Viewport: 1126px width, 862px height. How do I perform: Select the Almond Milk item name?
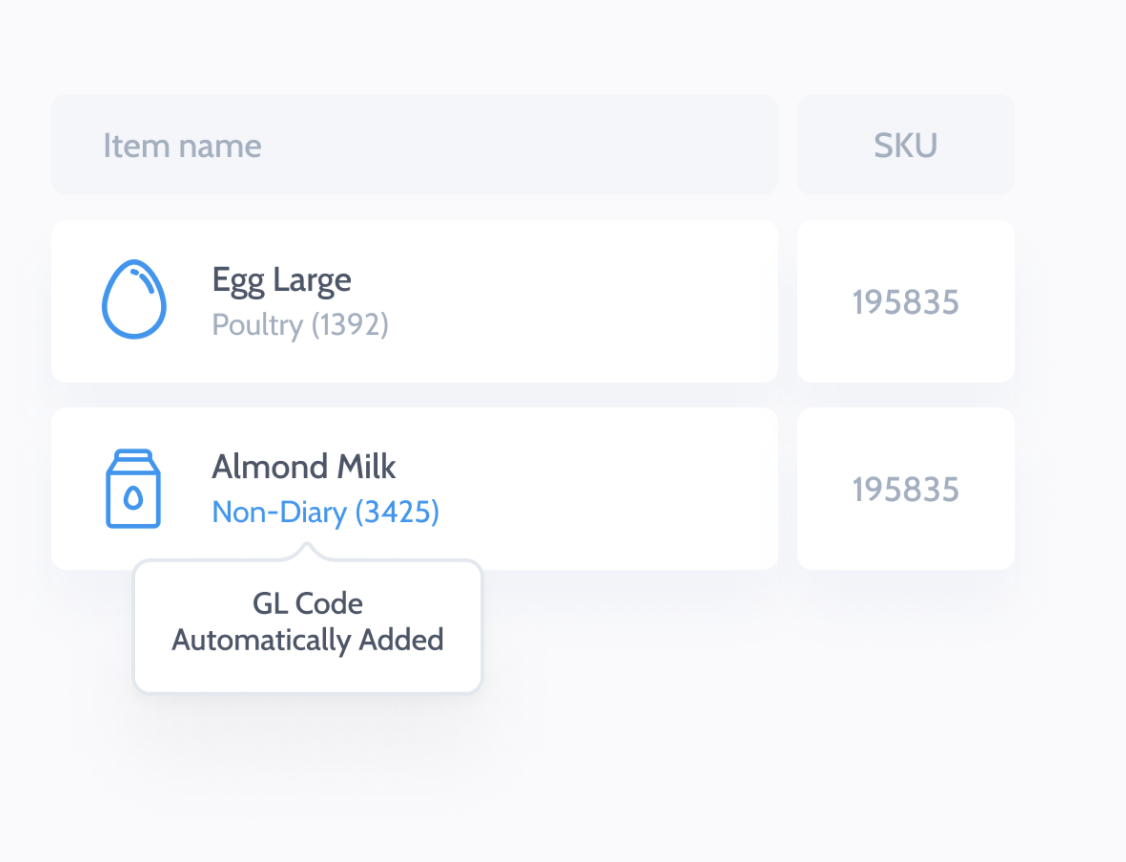[304, 467]
